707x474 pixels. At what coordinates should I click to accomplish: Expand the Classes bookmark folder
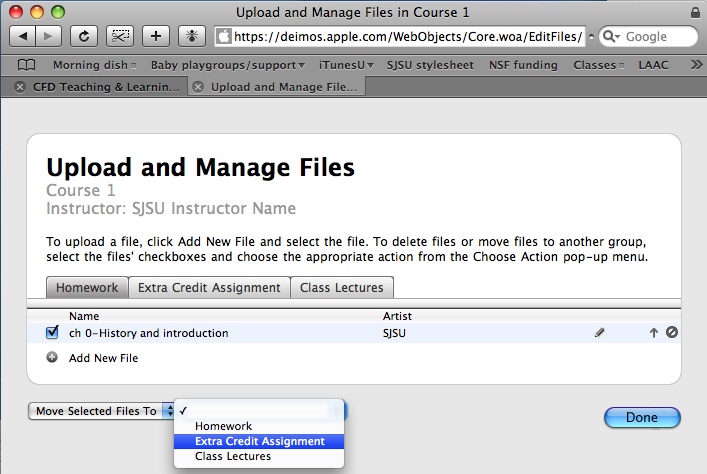(599, 65)
